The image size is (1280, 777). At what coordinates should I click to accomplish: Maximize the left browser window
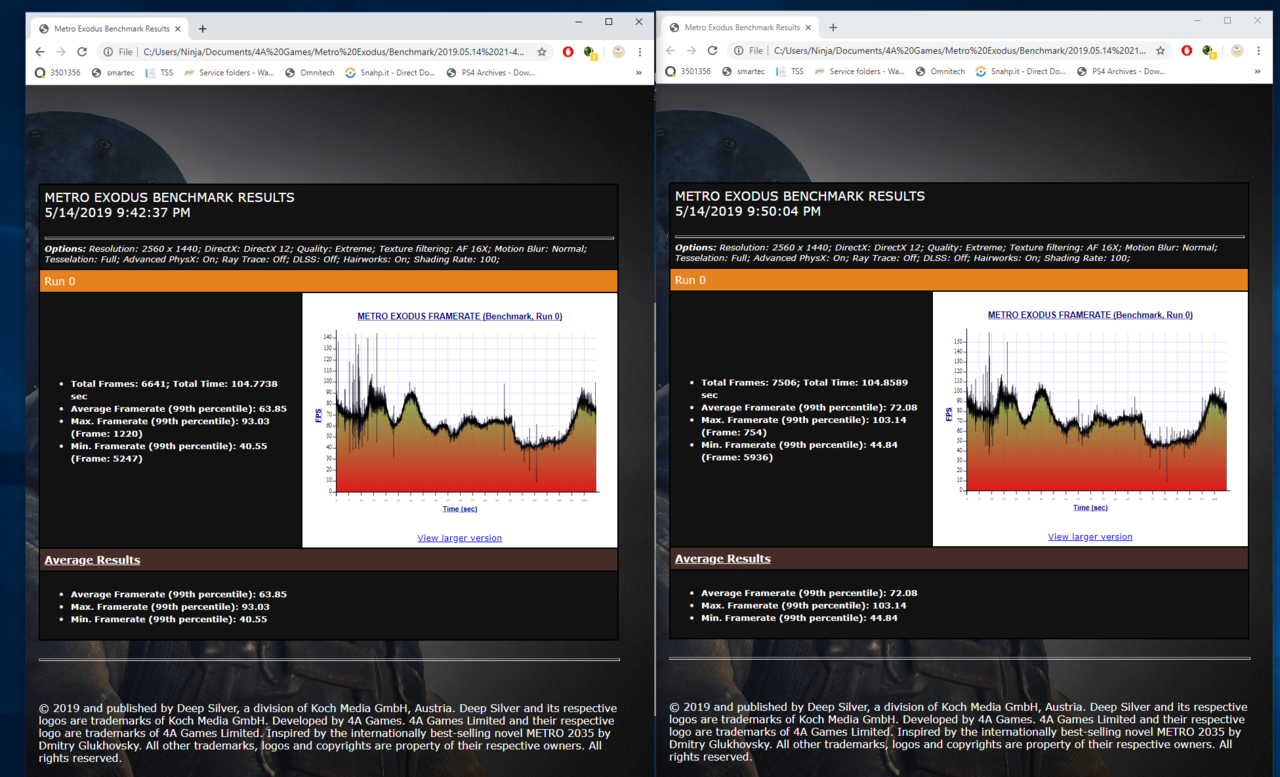(x=608, y=21)
